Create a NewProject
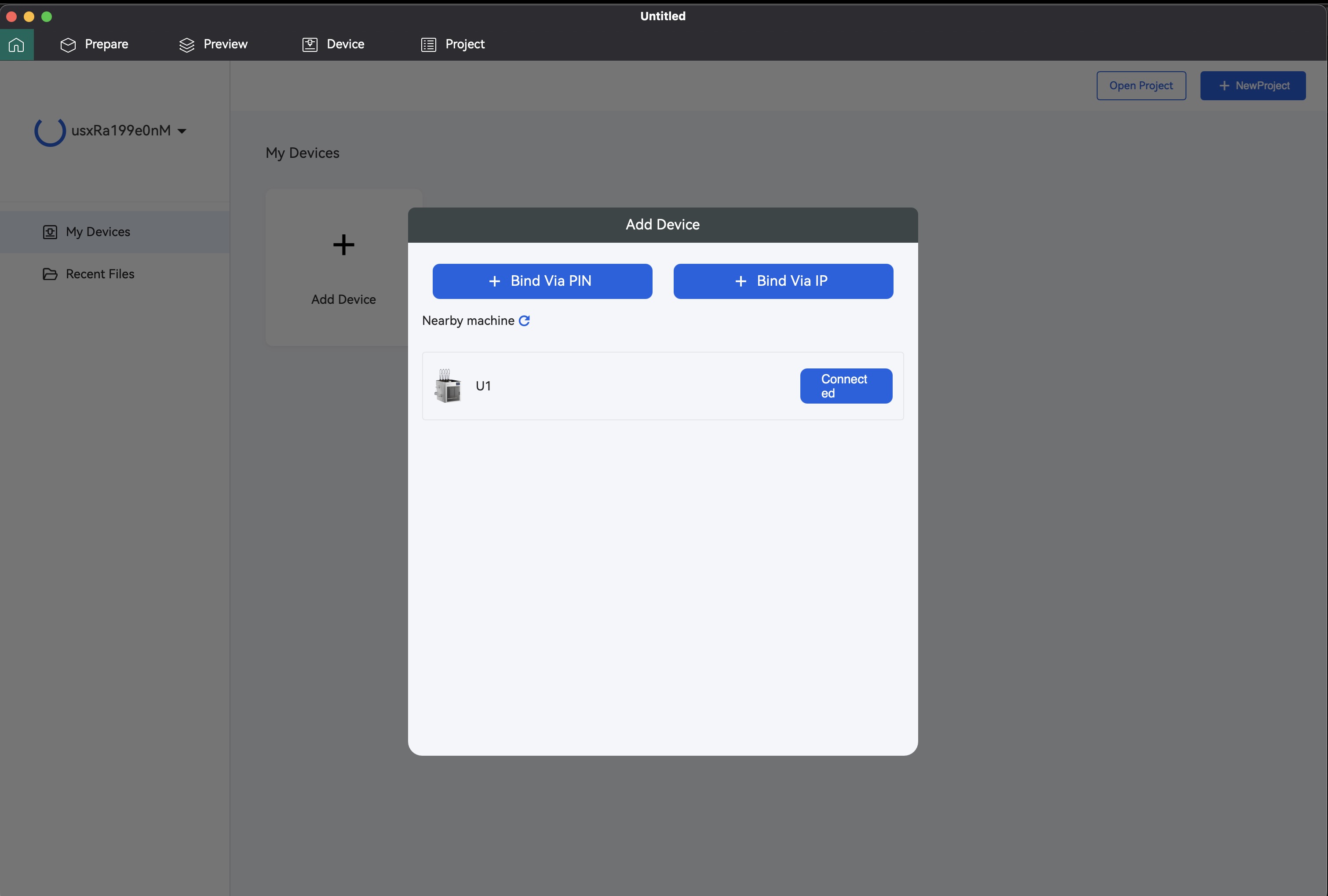The height and width of the screenshot is (896, 1328). (1252, 86)
